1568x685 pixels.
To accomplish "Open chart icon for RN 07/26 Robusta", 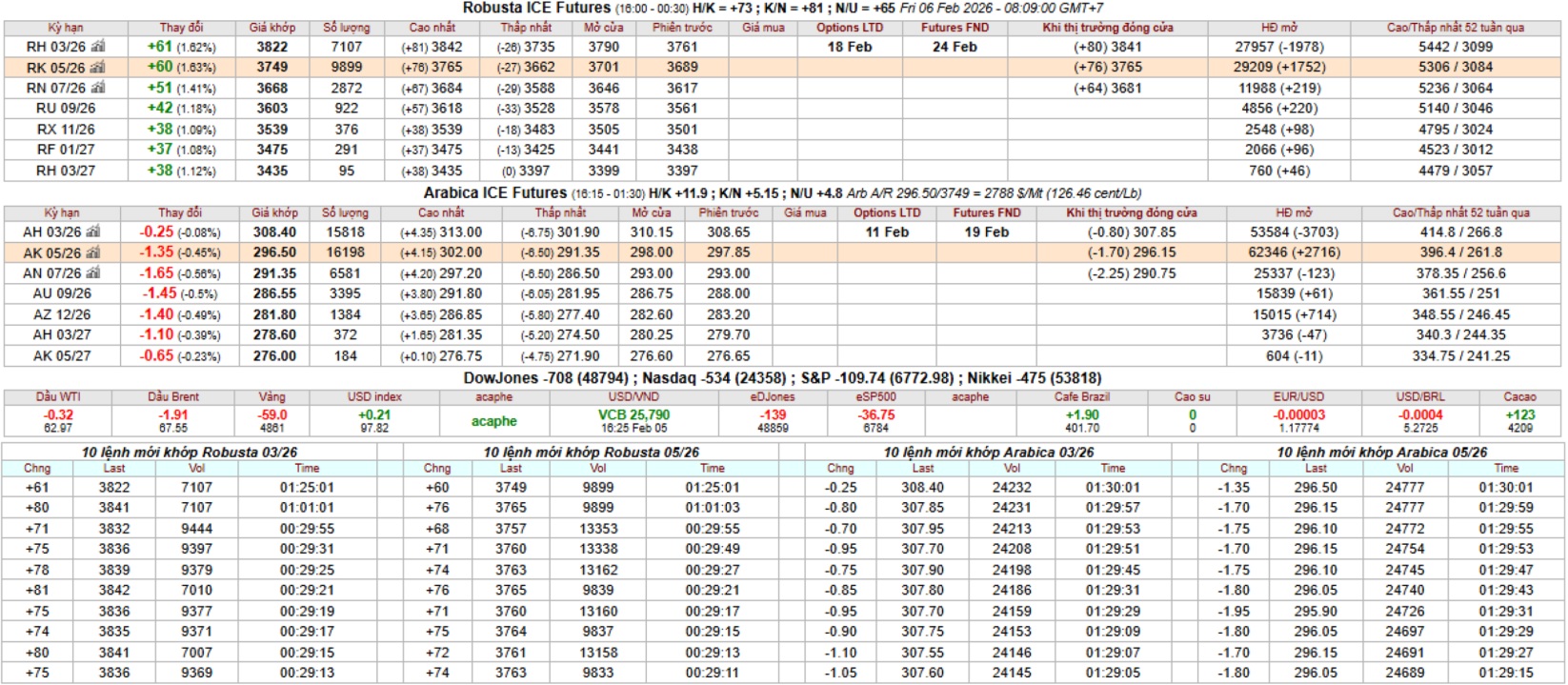I will pos(98,88).
